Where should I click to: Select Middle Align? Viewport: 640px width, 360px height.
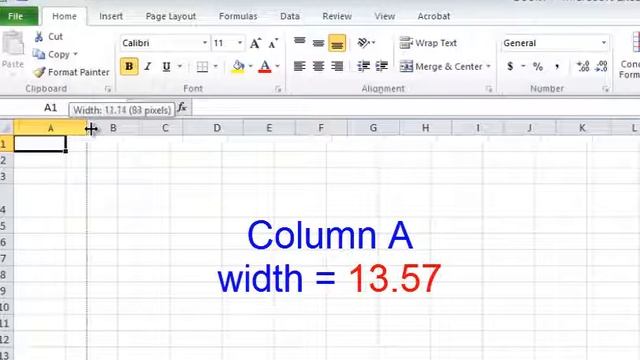[x=318, y=42]
